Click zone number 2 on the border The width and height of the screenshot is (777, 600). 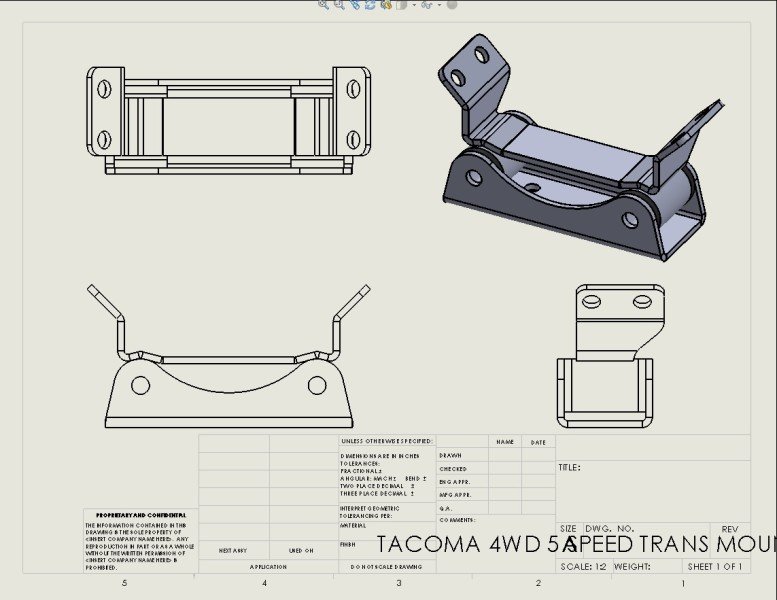pos(538,583)
